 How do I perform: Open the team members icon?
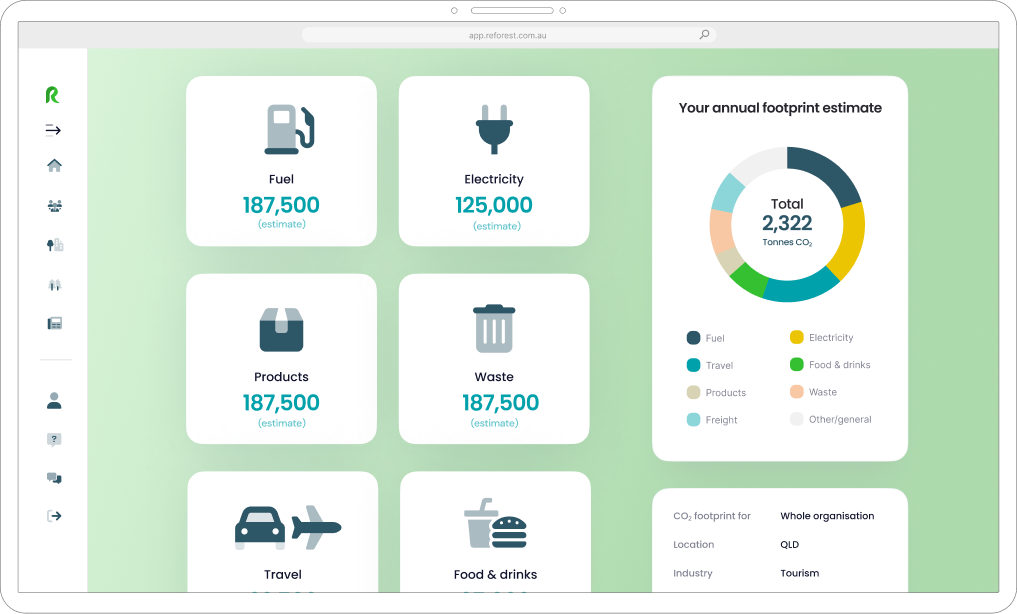tap(54, 206)
